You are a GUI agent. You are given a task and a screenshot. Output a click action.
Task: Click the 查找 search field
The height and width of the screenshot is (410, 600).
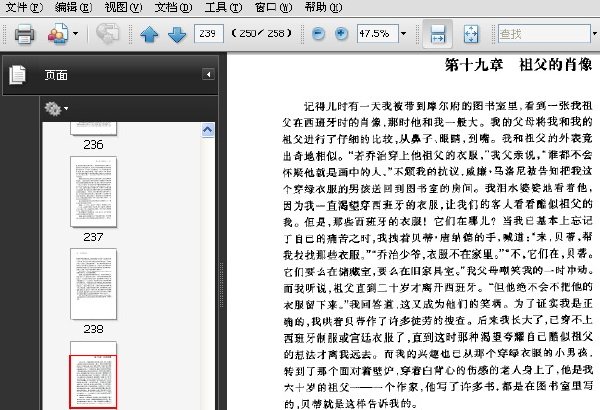pos(544,34)
